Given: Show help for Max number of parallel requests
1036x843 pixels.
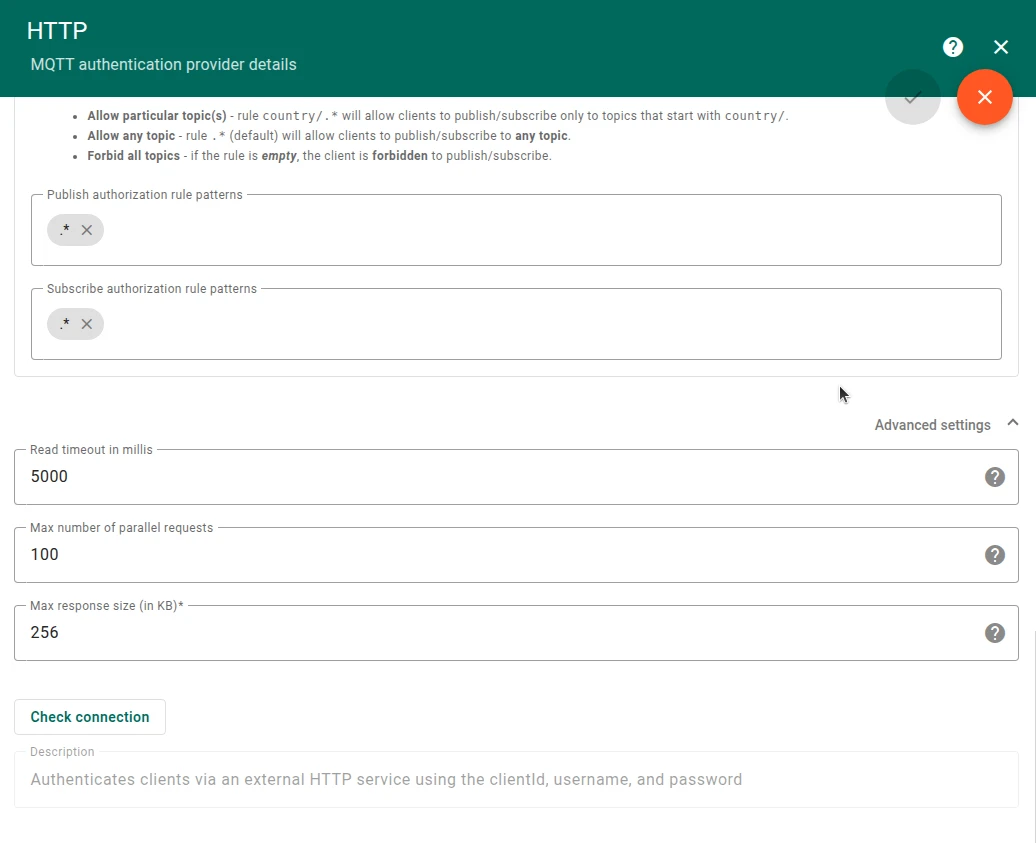Looking at the screenshot, I should [x=994, y=555].
